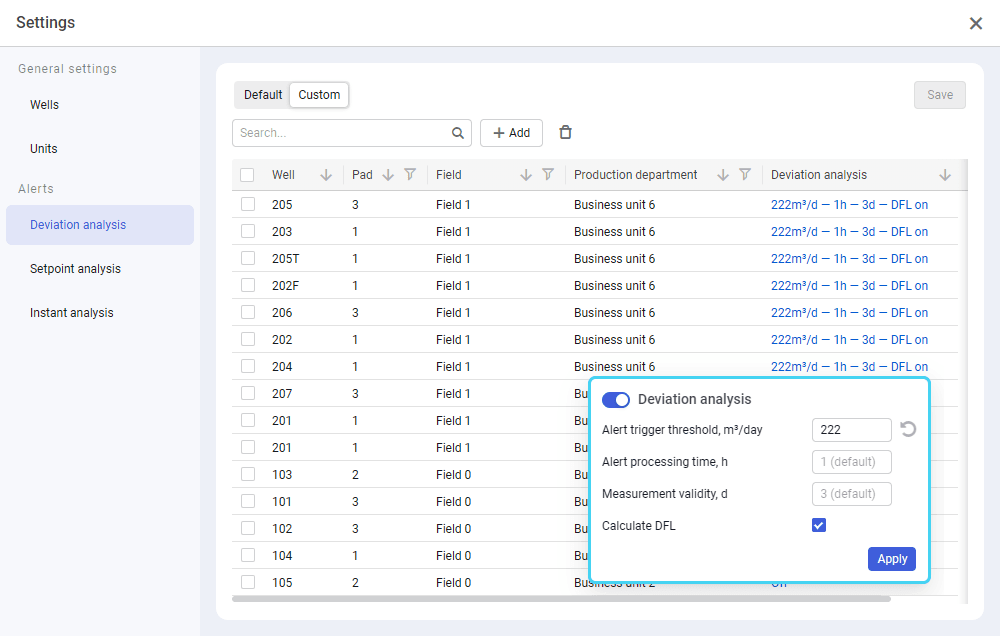Open the Field column filter
The width and height of the screenshot is (1000, 636).
[548, 174]
